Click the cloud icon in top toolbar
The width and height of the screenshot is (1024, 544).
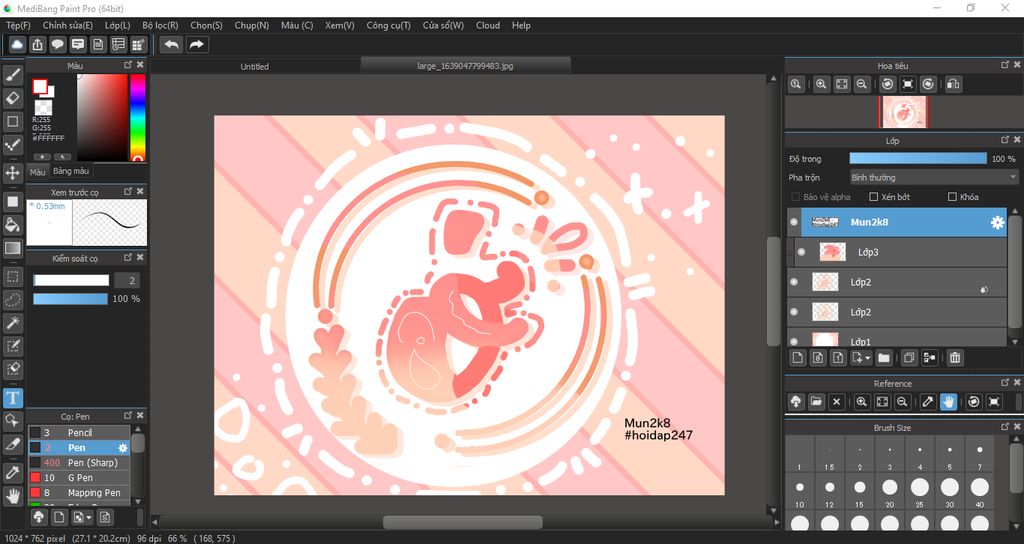pyautogui.click(x=17, y=44)
